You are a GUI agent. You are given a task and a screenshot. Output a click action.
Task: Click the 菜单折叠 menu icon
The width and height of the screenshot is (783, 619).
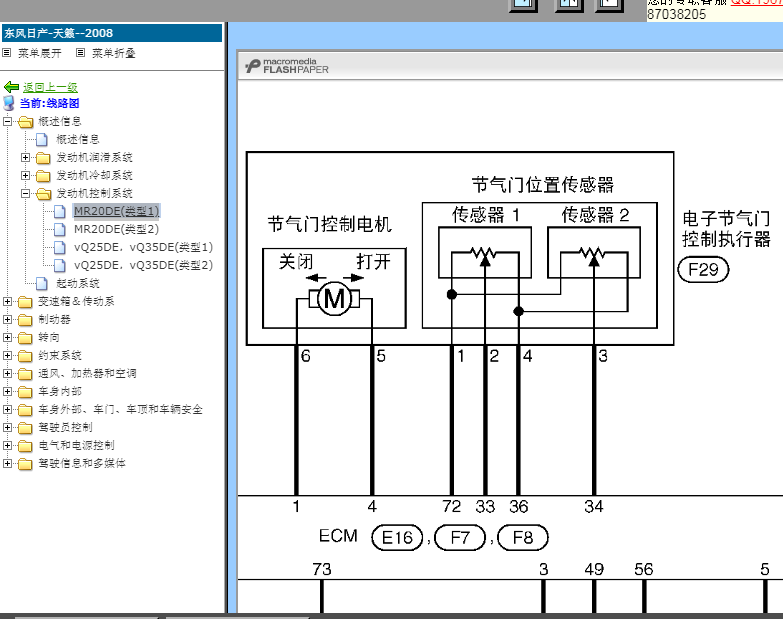tap(80, 52)
